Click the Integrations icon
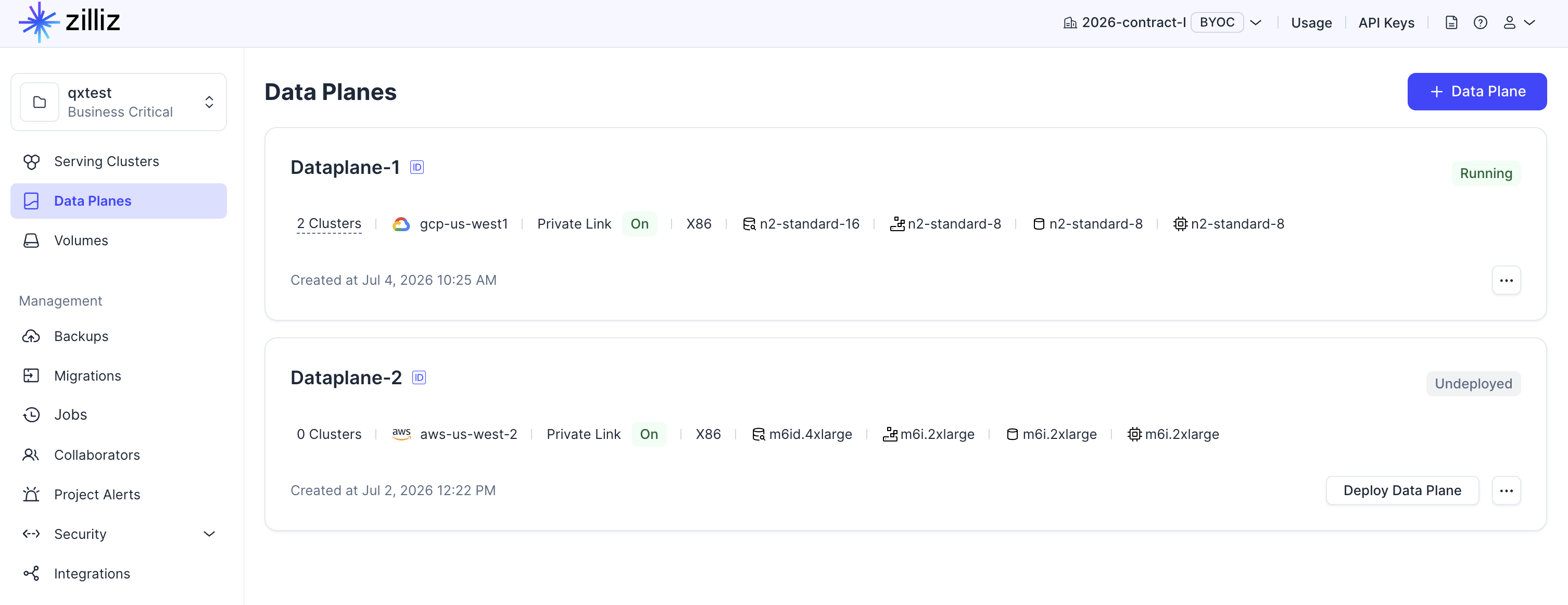The width and height of the screenshot is (1568, 605). tap(32, 573)
